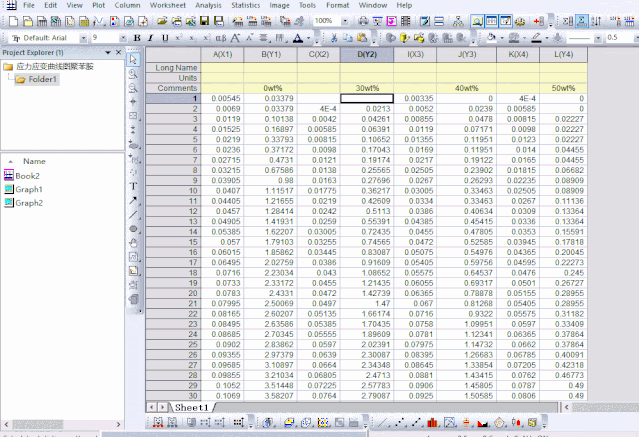
Task: Open the Plot menu
Action: point(99,5)
